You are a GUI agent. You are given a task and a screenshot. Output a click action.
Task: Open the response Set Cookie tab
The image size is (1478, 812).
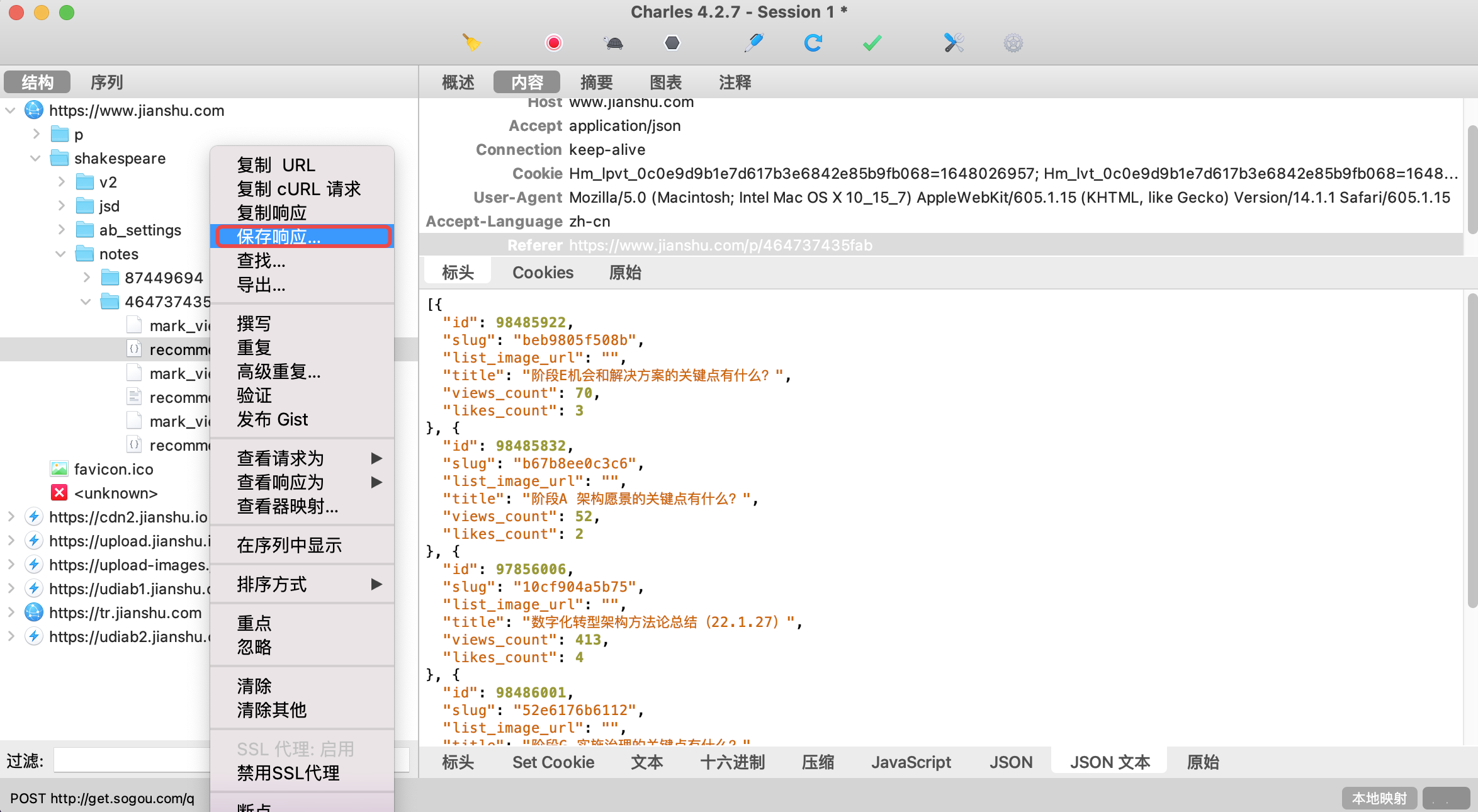(x=553, y=762)
